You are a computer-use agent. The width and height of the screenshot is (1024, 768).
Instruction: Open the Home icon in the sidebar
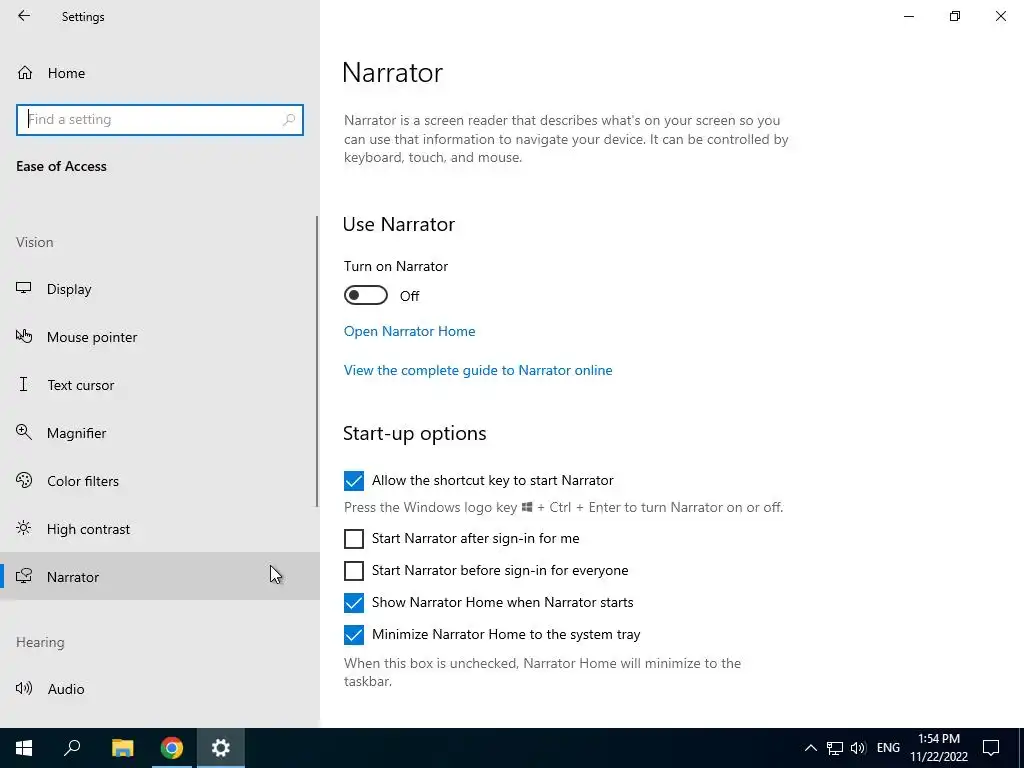click(25, 72)
